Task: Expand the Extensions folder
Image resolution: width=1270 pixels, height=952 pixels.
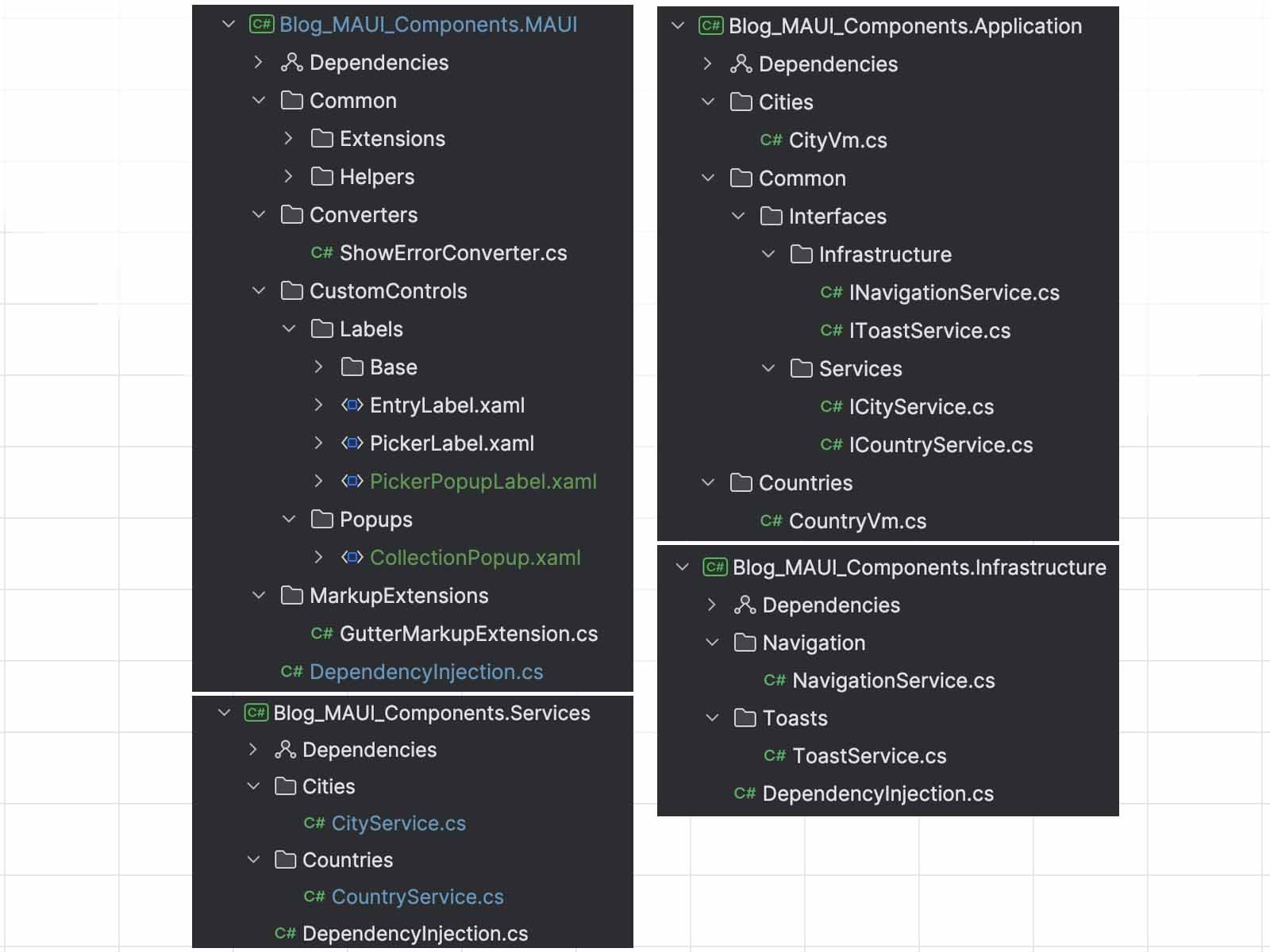Action: (x=288, y=138)
